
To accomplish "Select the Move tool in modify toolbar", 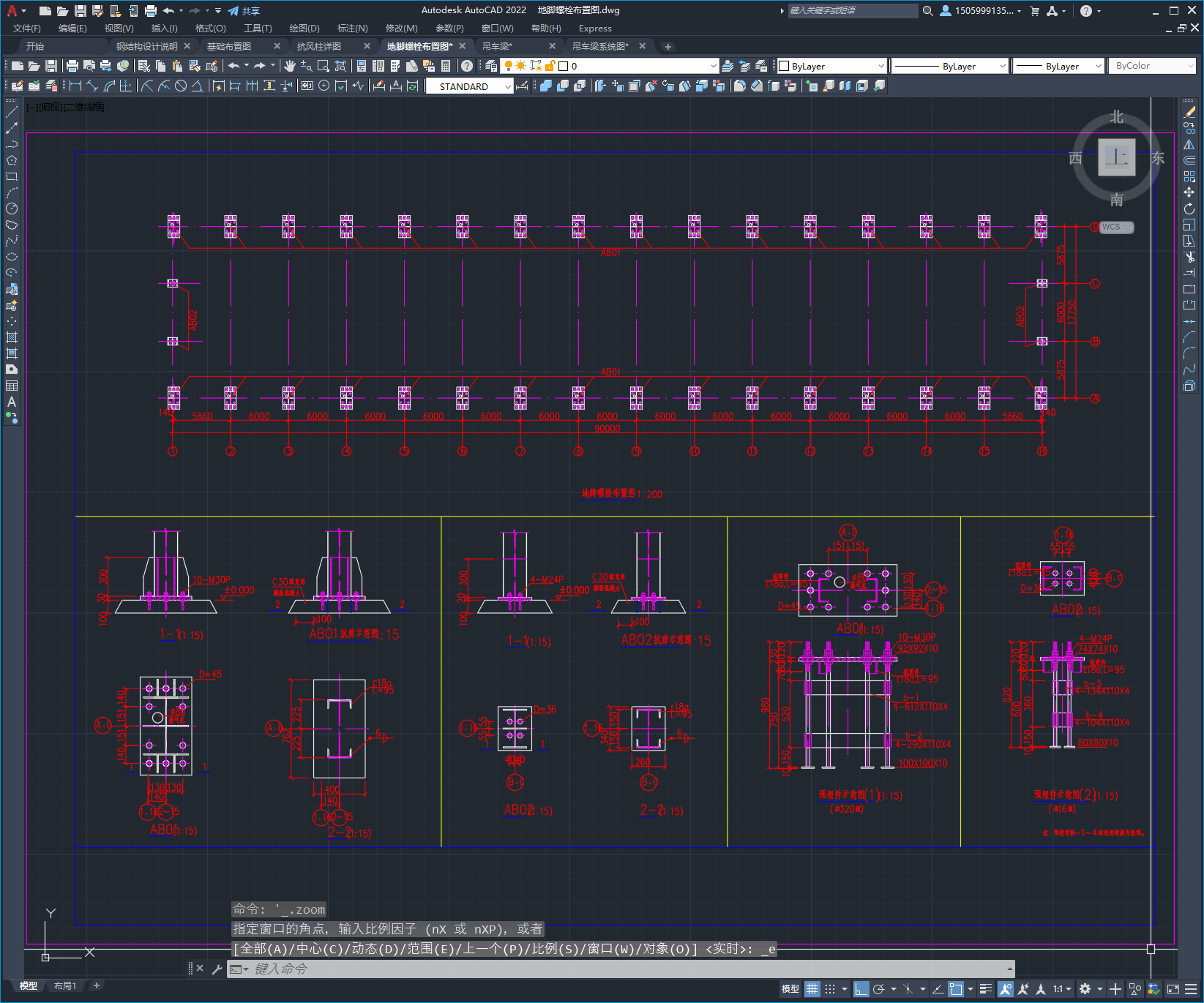I will point(1189,192).
